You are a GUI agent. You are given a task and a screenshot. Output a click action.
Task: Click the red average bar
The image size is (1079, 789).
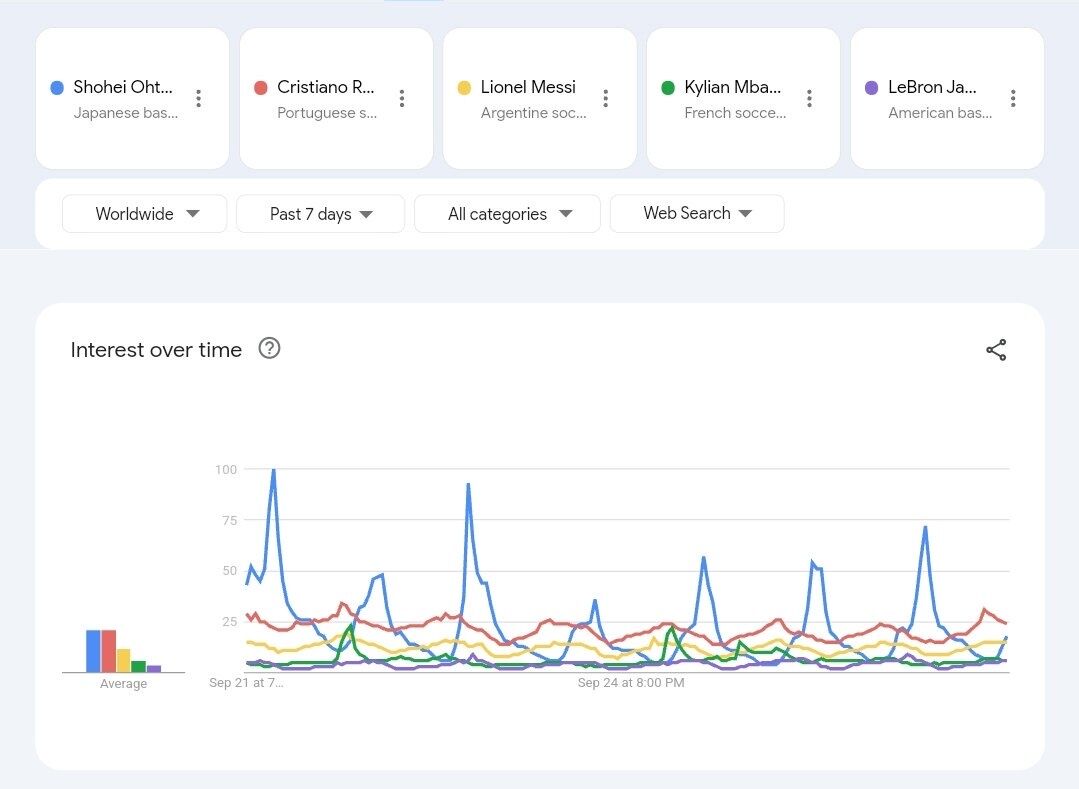tap(108, 651)
